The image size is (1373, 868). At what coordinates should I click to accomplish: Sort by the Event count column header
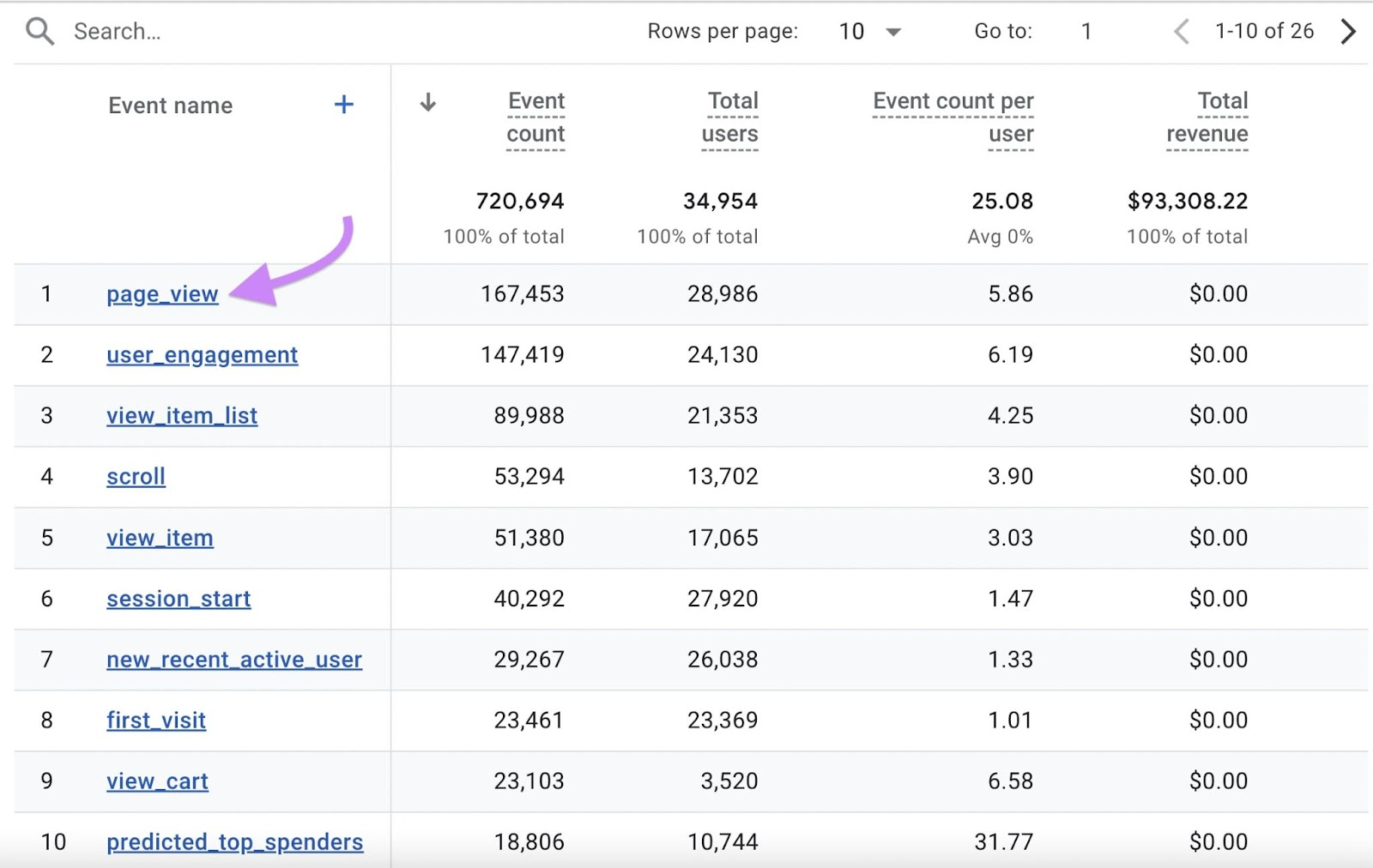(x=535, y=118)
